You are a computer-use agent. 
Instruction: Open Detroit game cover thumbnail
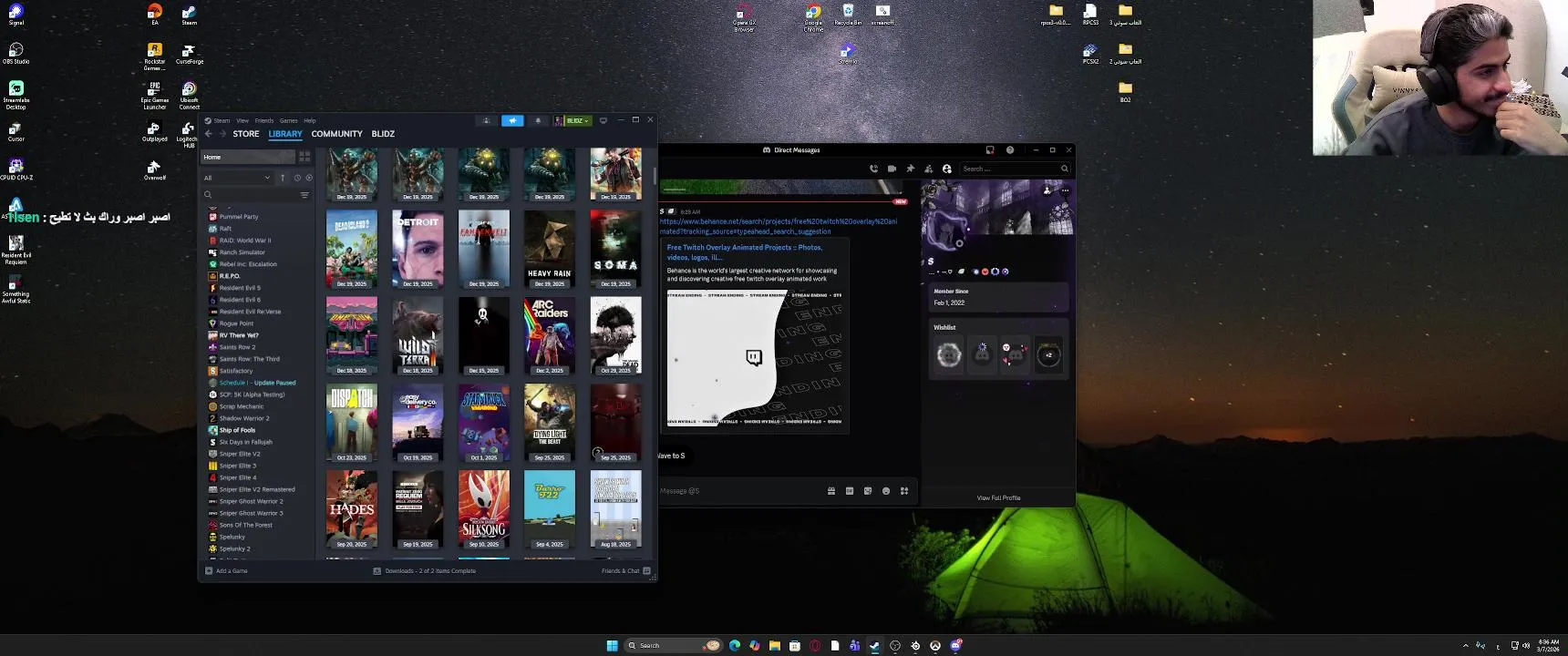click(x=418, y=249)
